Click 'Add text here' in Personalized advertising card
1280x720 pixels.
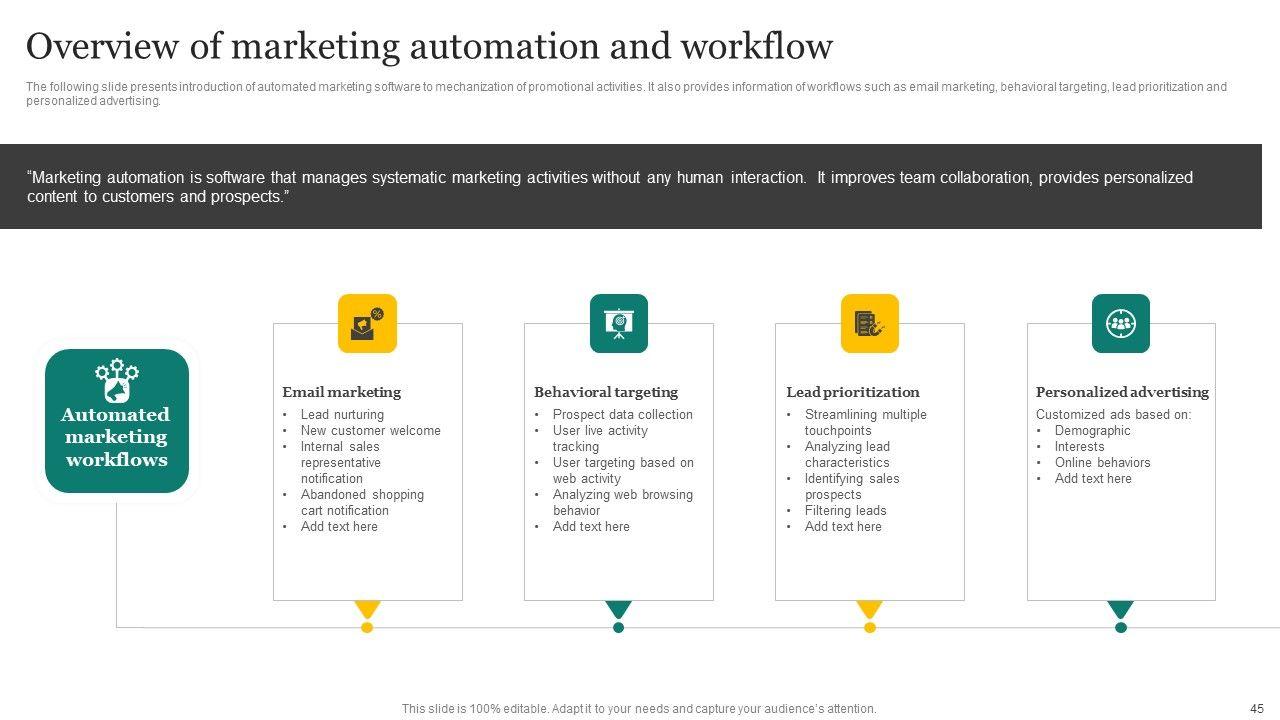[1093, 479]
